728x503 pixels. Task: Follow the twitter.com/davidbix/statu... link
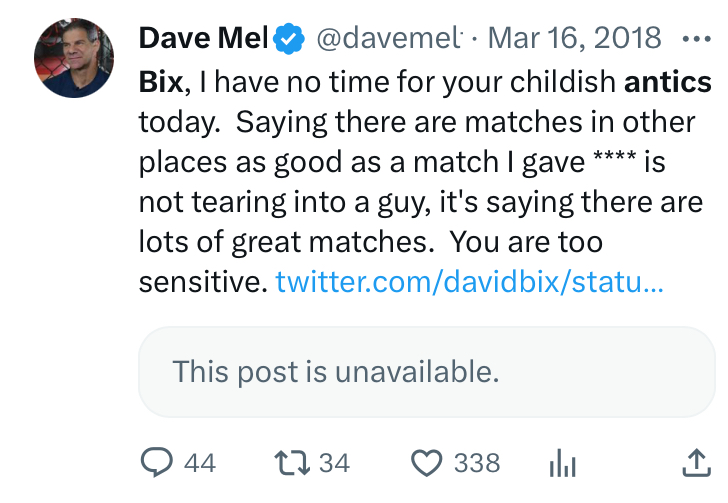pyautogui.click(x=469, y=281)
